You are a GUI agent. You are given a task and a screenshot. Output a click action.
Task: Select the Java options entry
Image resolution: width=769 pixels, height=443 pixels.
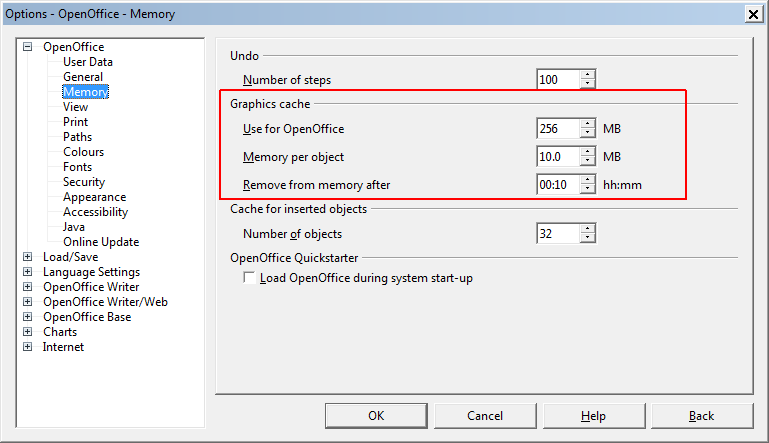74,227
